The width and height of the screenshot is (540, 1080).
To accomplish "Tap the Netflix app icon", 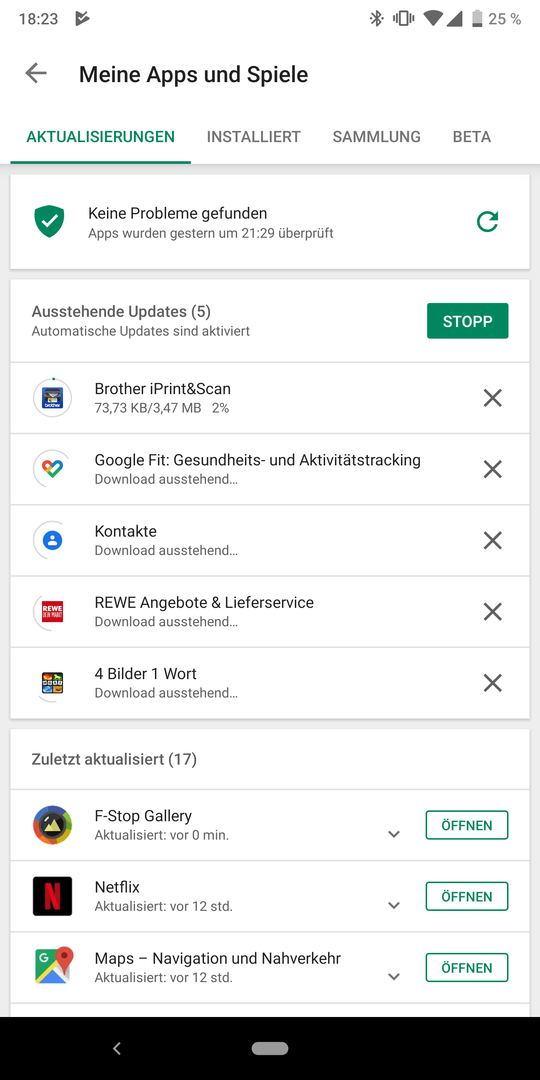I will [52, 896].
